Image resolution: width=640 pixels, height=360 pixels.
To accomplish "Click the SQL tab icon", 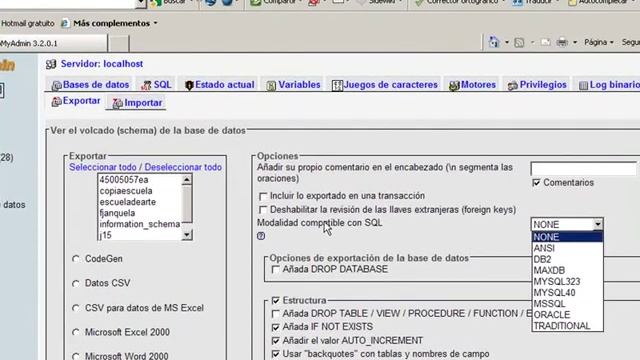I will [146, 85].
